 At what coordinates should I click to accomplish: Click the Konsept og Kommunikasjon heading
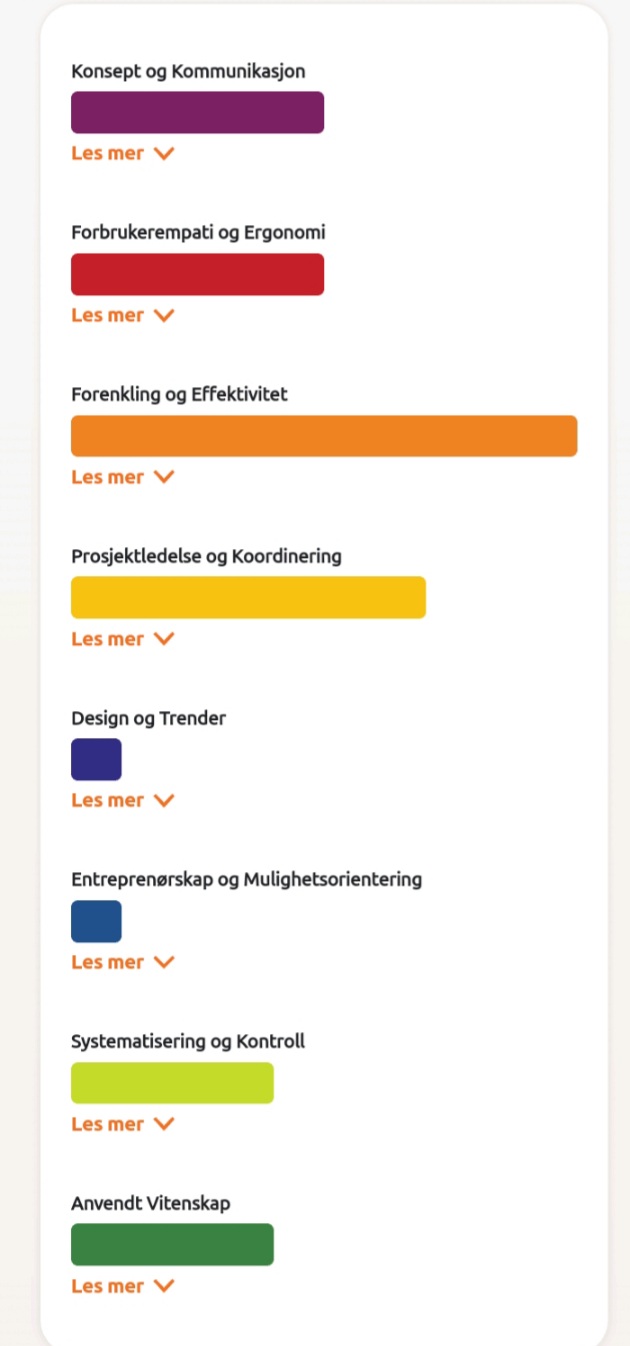click(x=188, y=71)
